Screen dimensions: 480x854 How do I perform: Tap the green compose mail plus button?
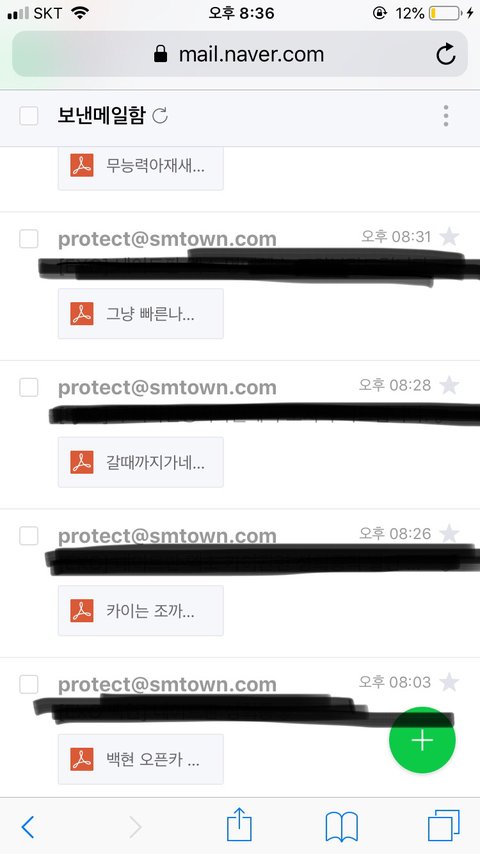click(422, 740)
